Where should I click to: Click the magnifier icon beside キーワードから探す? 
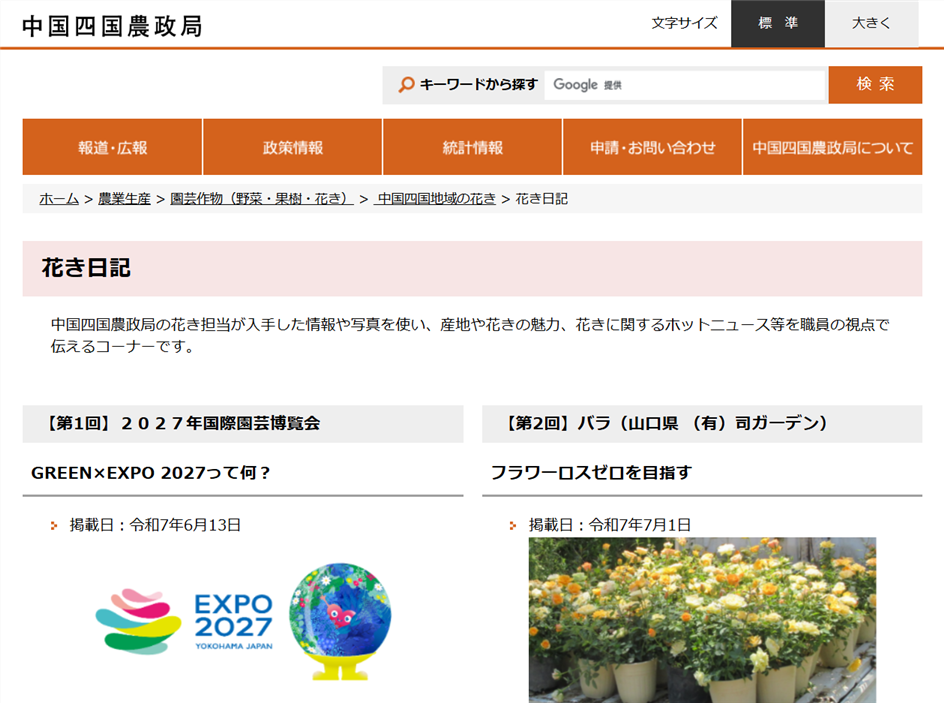point(406,85)
